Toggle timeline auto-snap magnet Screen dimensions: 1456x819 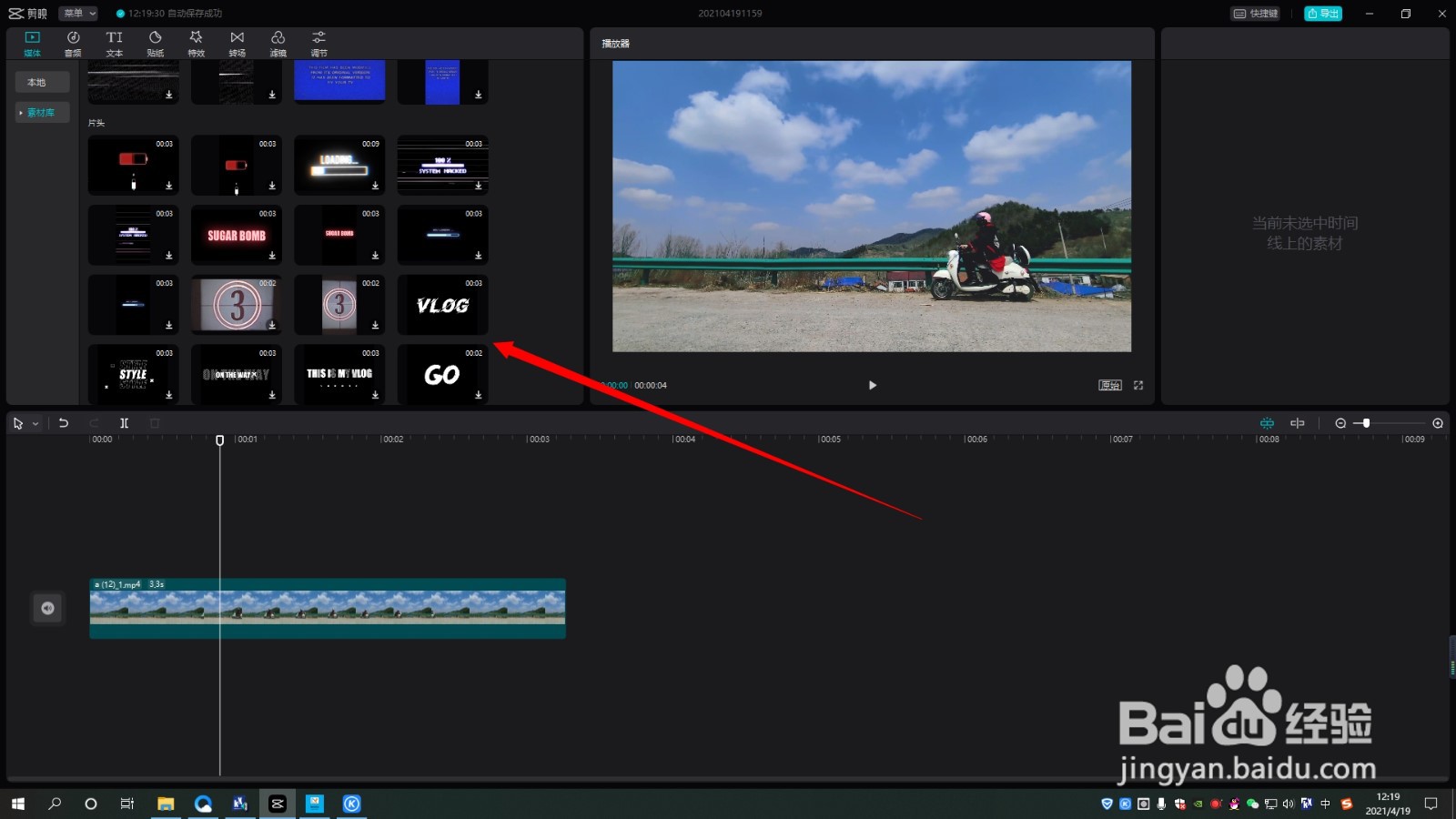point(1267,423)
